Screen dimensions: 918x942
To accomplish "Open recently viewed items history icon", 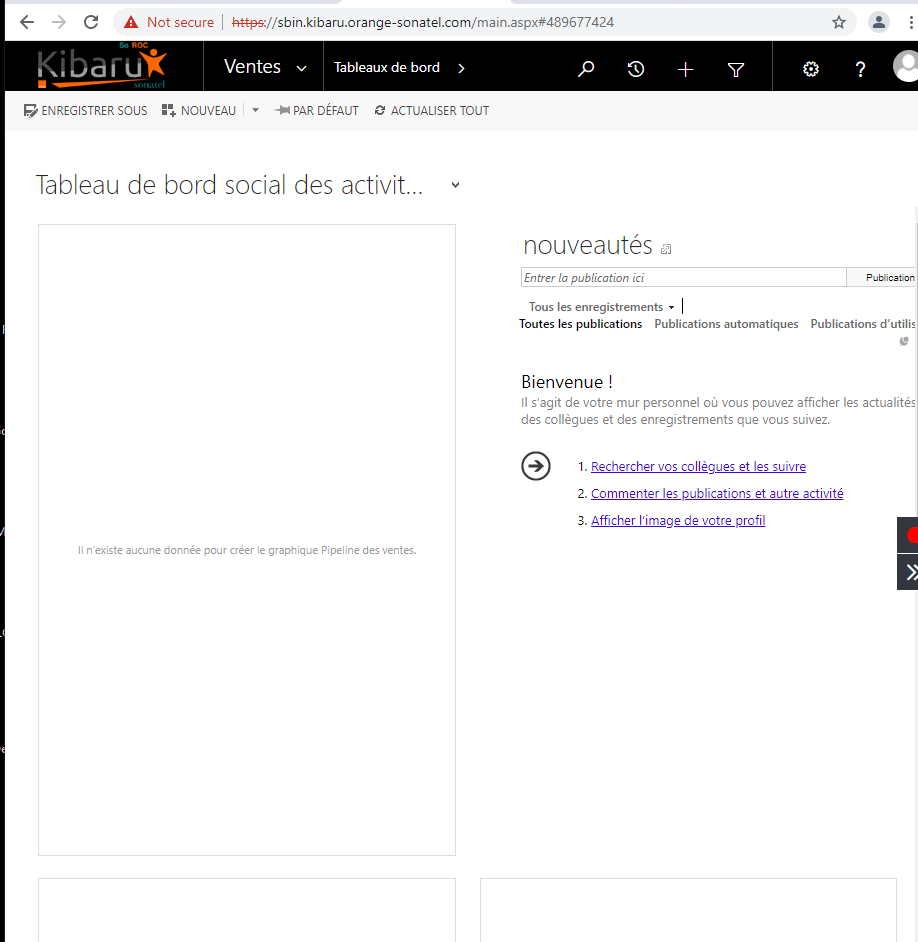I will tap(636, 69).
